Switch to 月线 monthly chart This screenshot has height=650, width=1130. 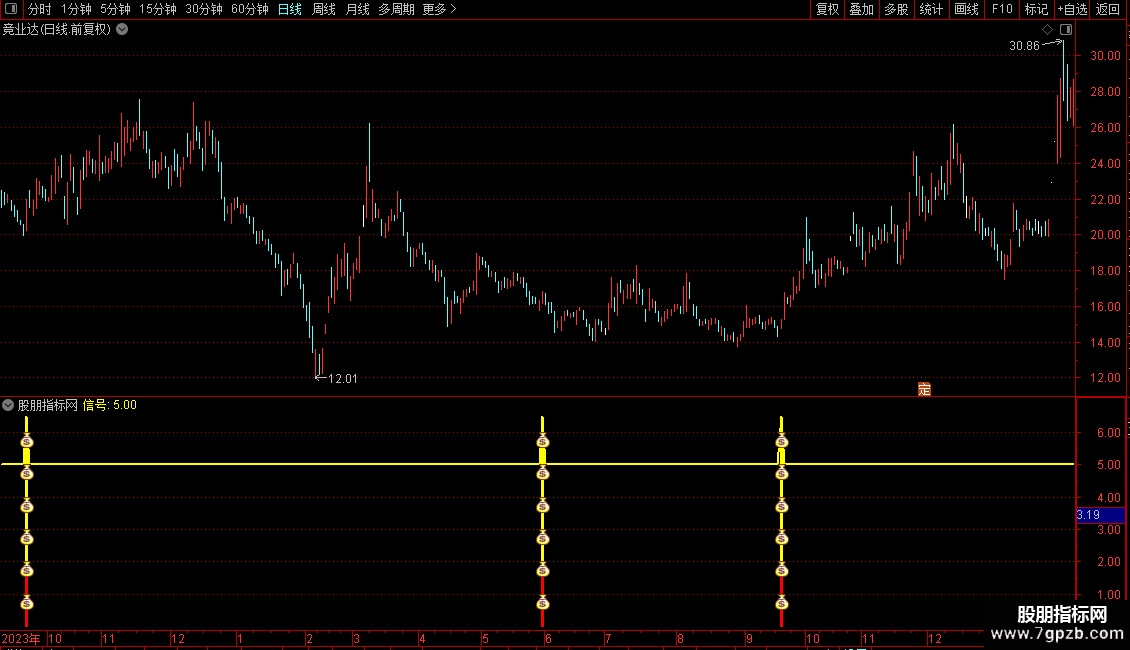[357, 9]
